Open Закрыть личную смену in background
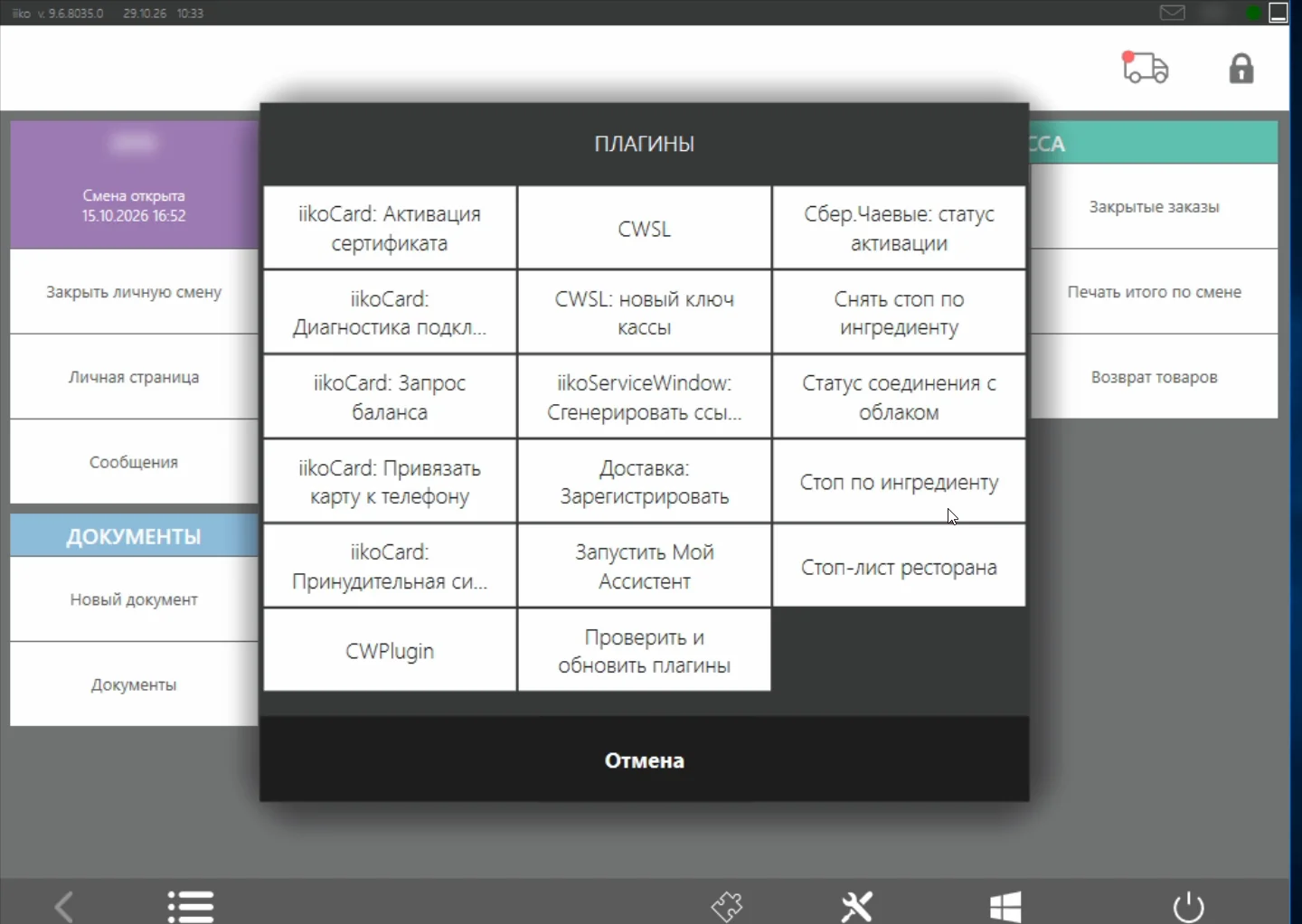The width and height of the screenshot is (1302, 924). click(134, 292)
